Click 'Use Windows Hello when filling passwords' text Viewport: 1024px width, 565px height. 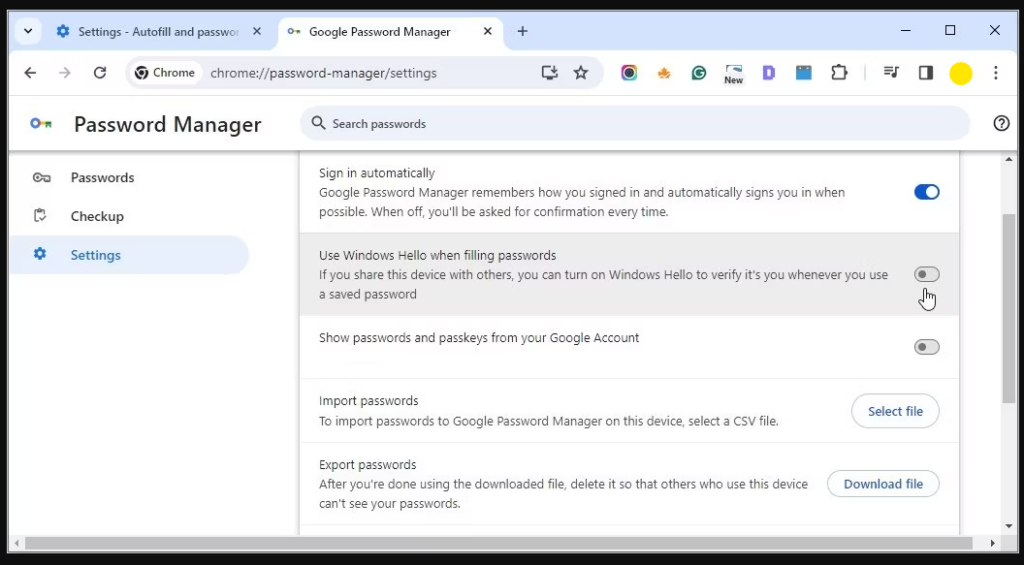pyautogui.click(x=438, y=255)
